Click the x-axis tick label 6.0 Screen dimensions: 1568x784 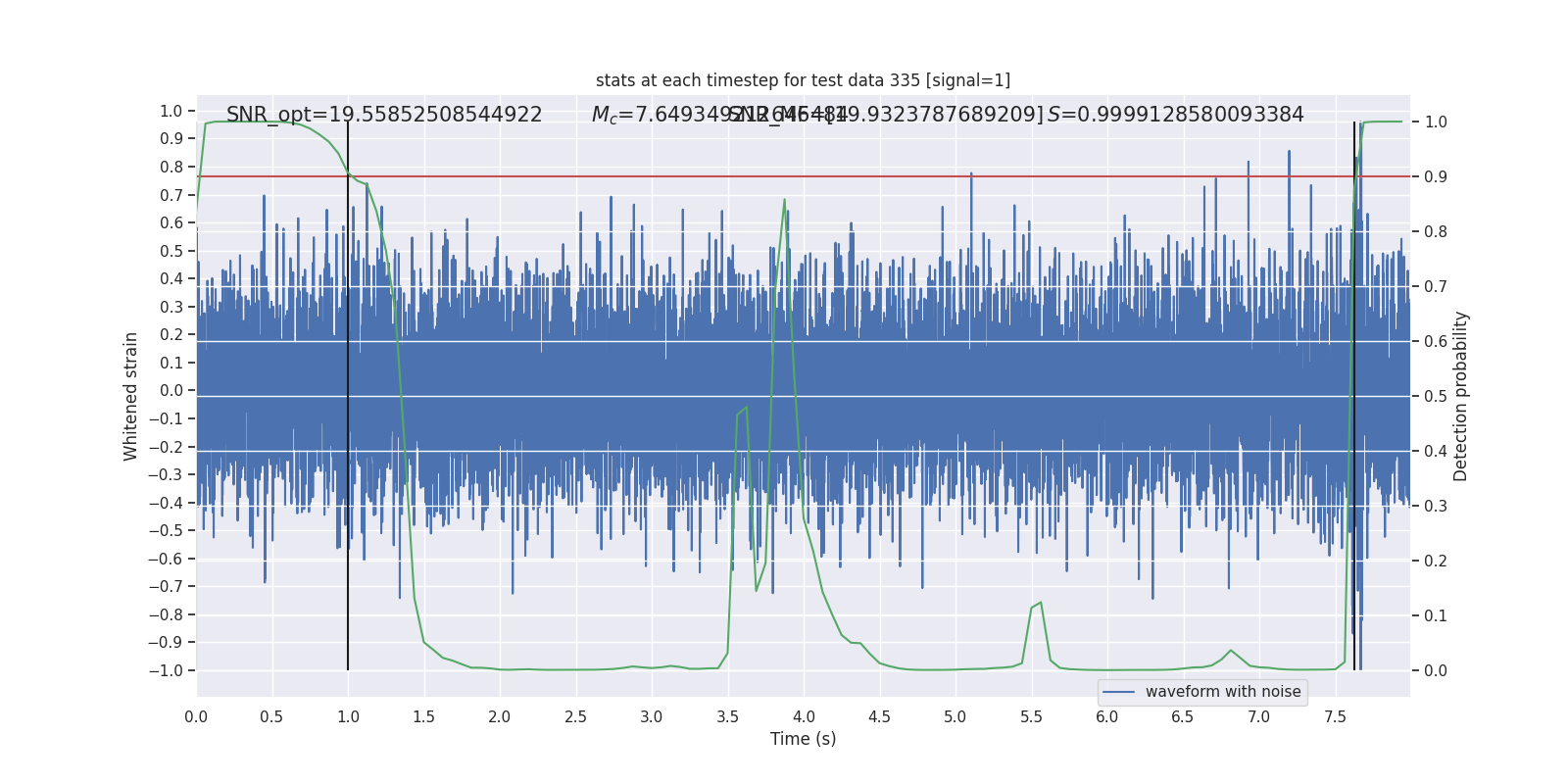click(x=1107, y=717)
